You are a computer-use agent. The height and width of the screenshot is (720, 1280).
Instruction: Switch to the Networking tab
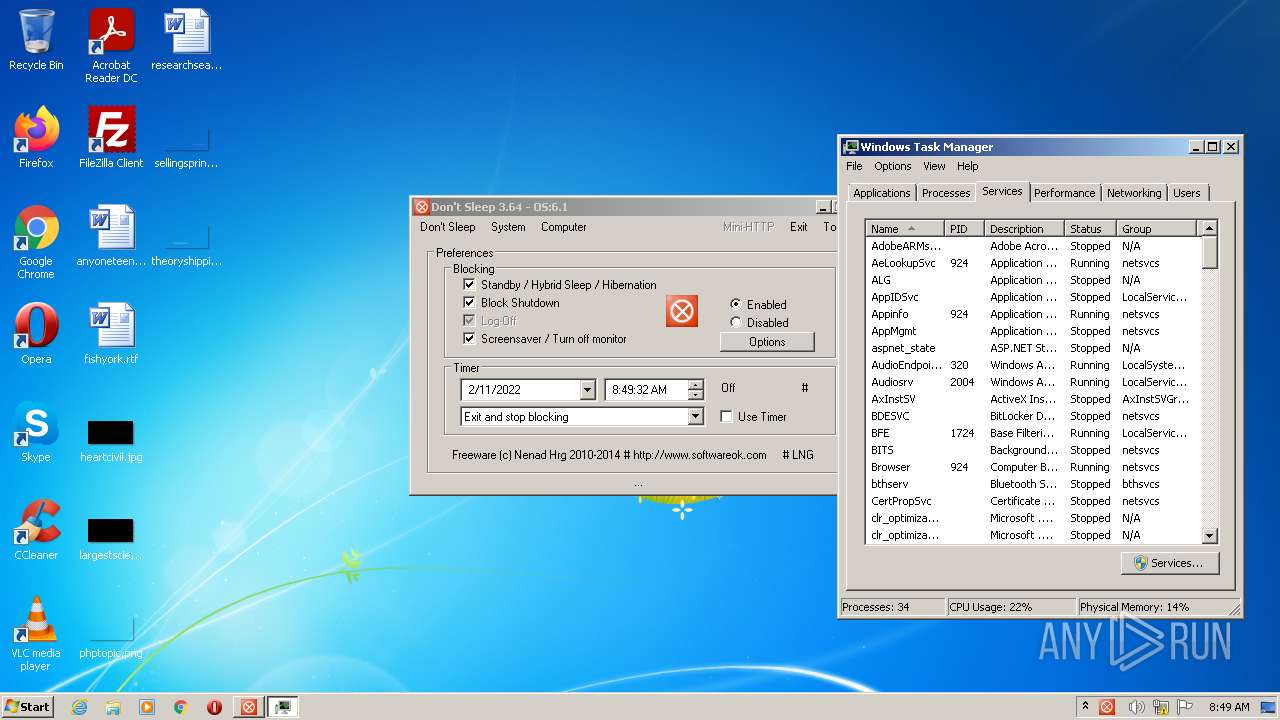(x=1134, y=193)
